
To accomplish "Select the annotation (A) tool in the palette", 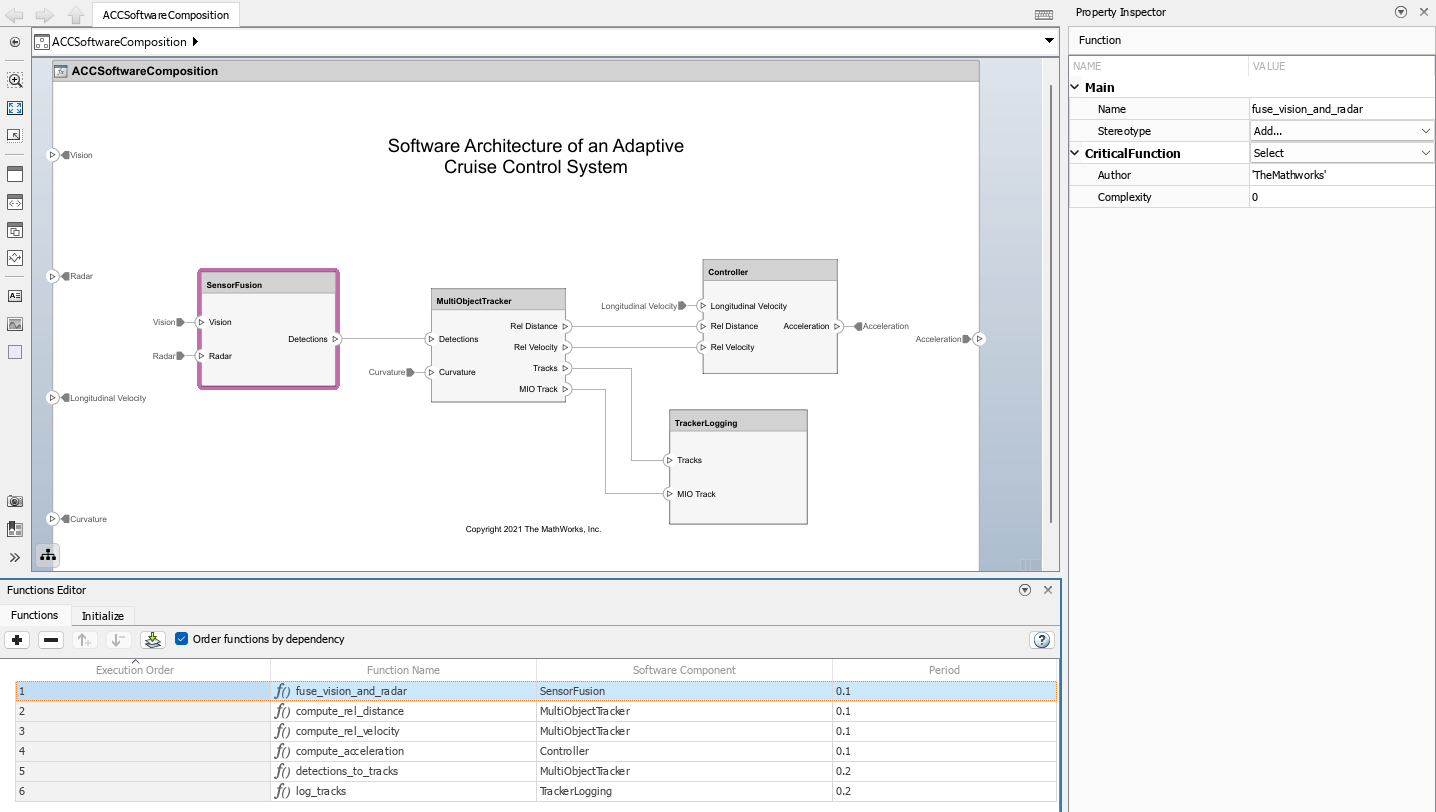I will [x=15, y=295].
